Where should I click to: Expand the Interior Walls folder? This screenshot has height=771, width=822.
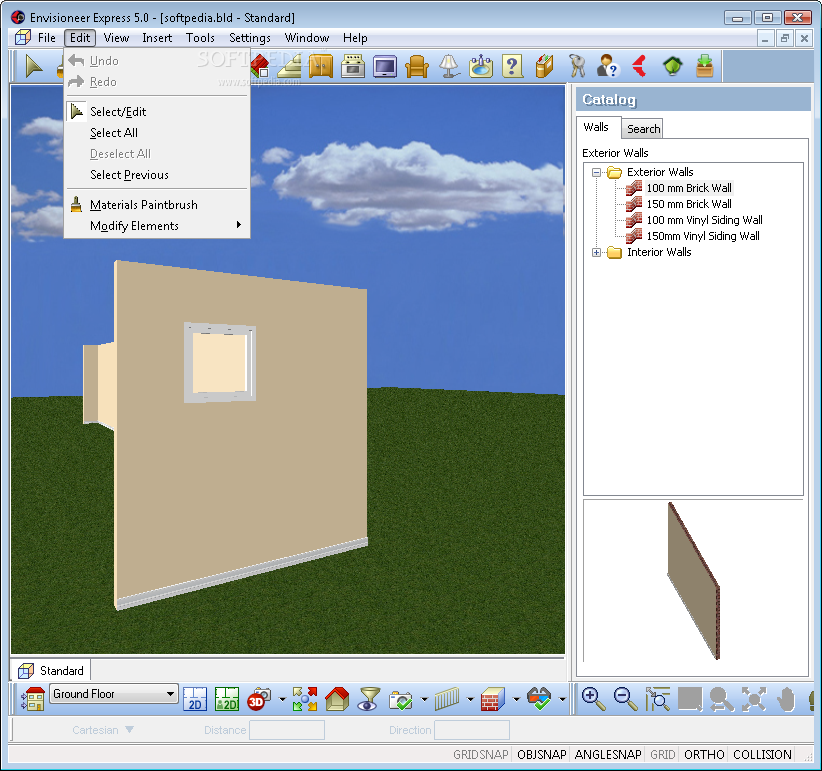point(596,253)
